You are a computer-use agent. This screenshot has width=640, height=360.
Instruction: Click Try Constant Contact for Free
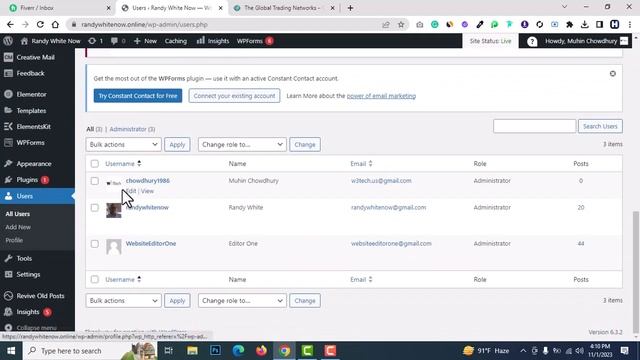click(138, 96)
